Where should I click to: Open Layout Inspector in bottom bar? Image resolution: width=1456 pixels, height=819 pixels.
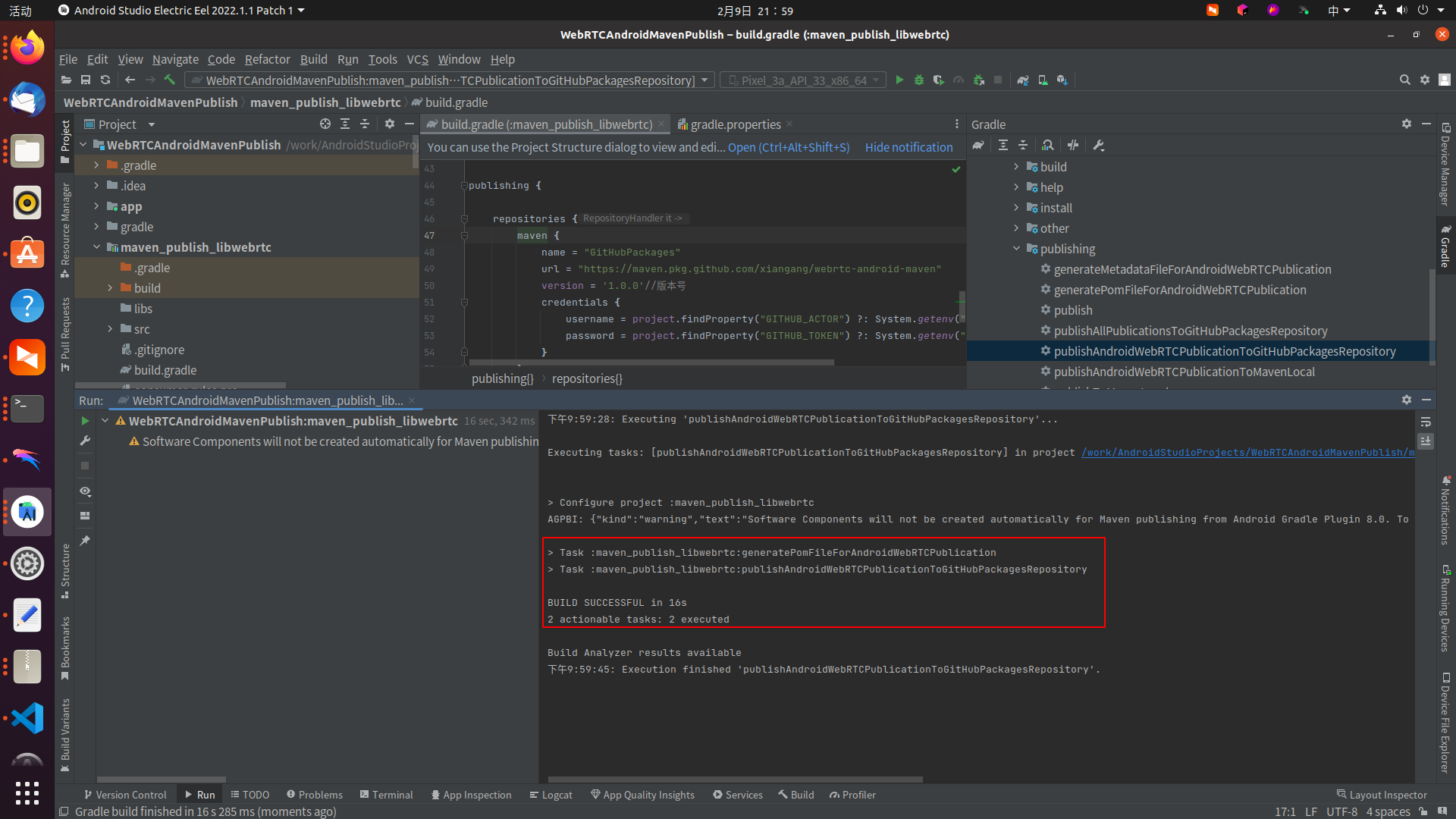(1382, 795)
